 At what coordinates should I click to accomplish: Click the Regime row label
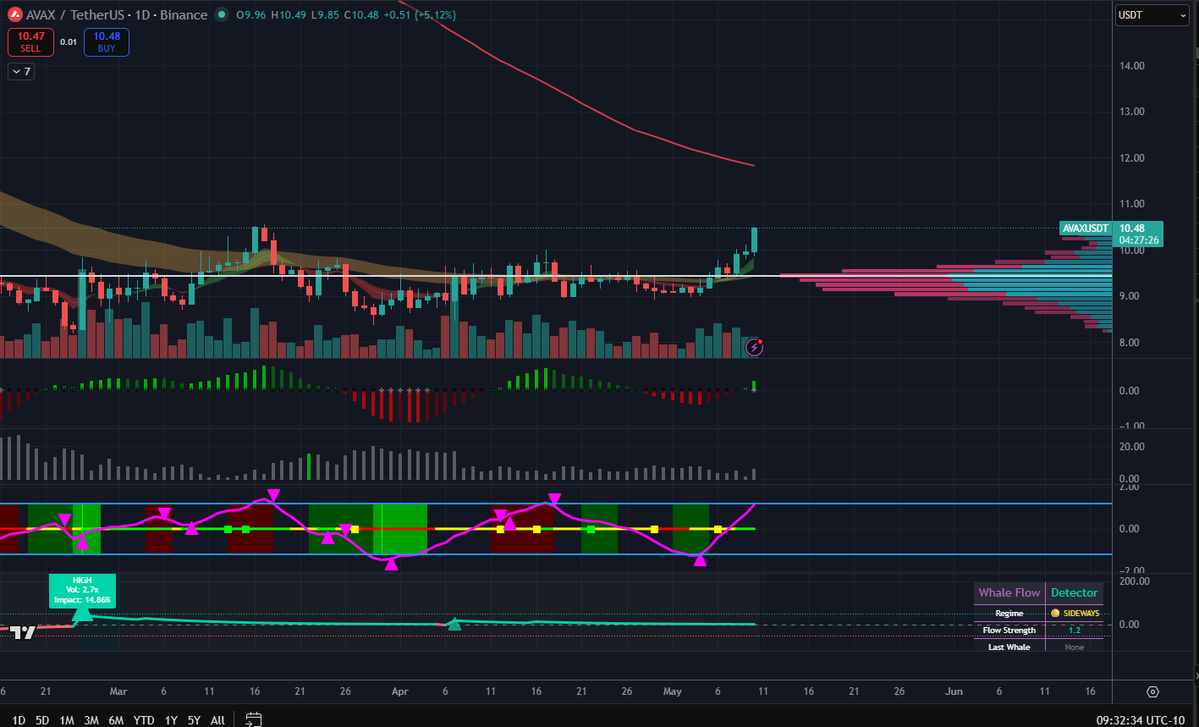(1009, 613)
